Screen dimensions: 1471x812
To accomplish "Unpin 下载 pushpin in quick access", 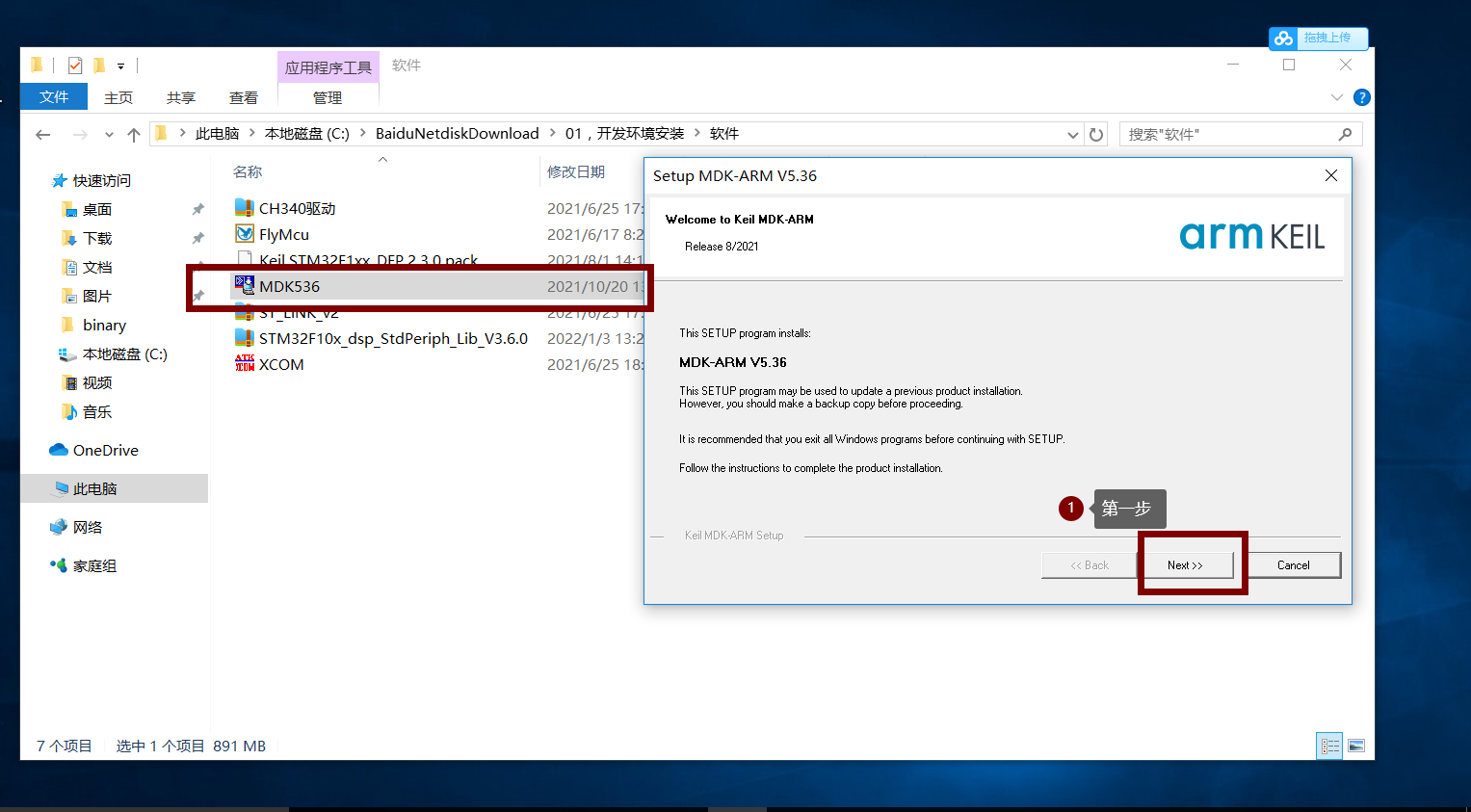I will [197, 239].
